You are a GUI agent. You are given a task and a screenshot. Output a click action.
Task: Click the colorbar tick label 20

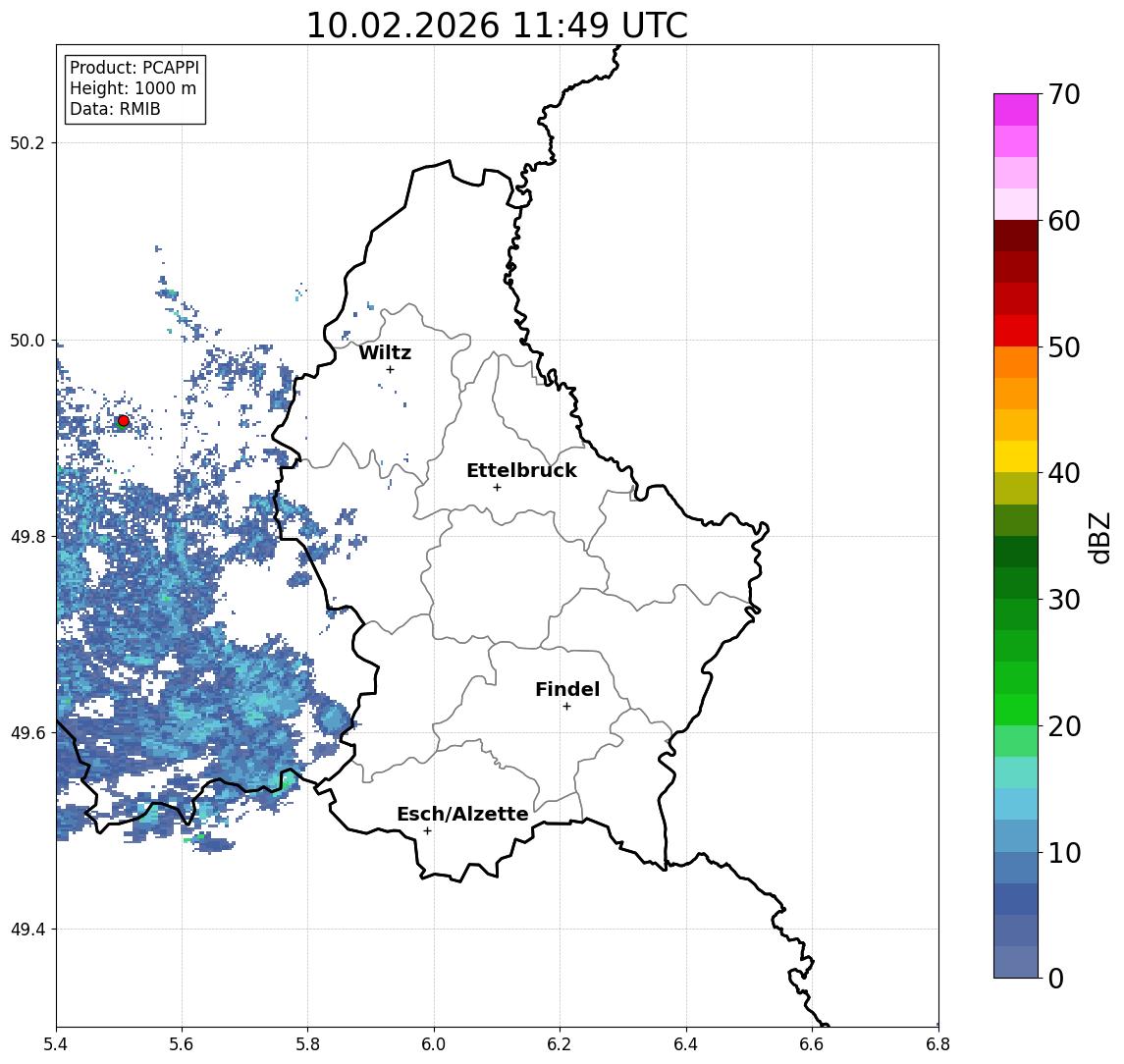[x=1064, y=725]
